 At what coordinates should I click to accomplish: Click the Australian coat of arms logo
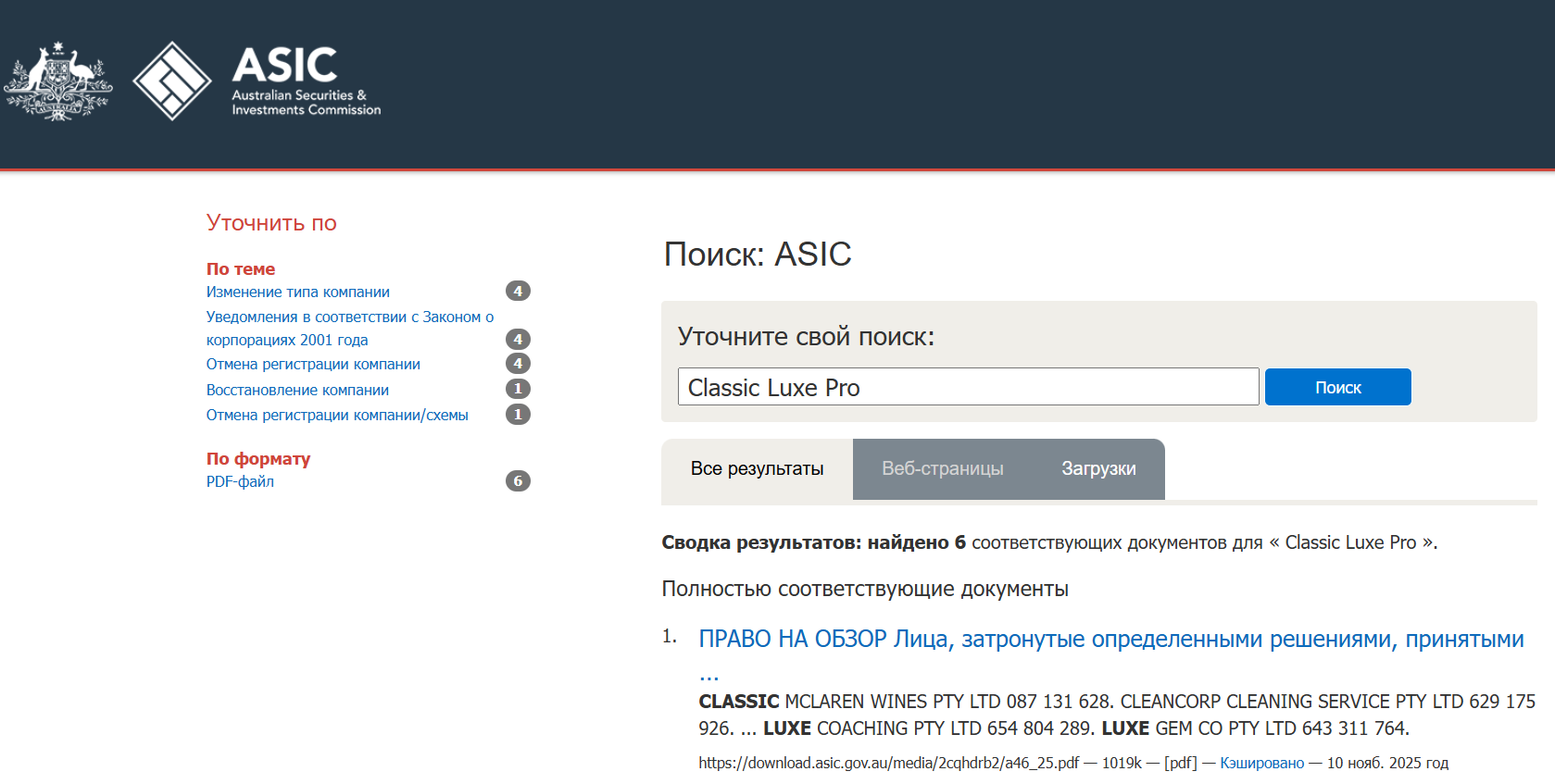[58, 81]
